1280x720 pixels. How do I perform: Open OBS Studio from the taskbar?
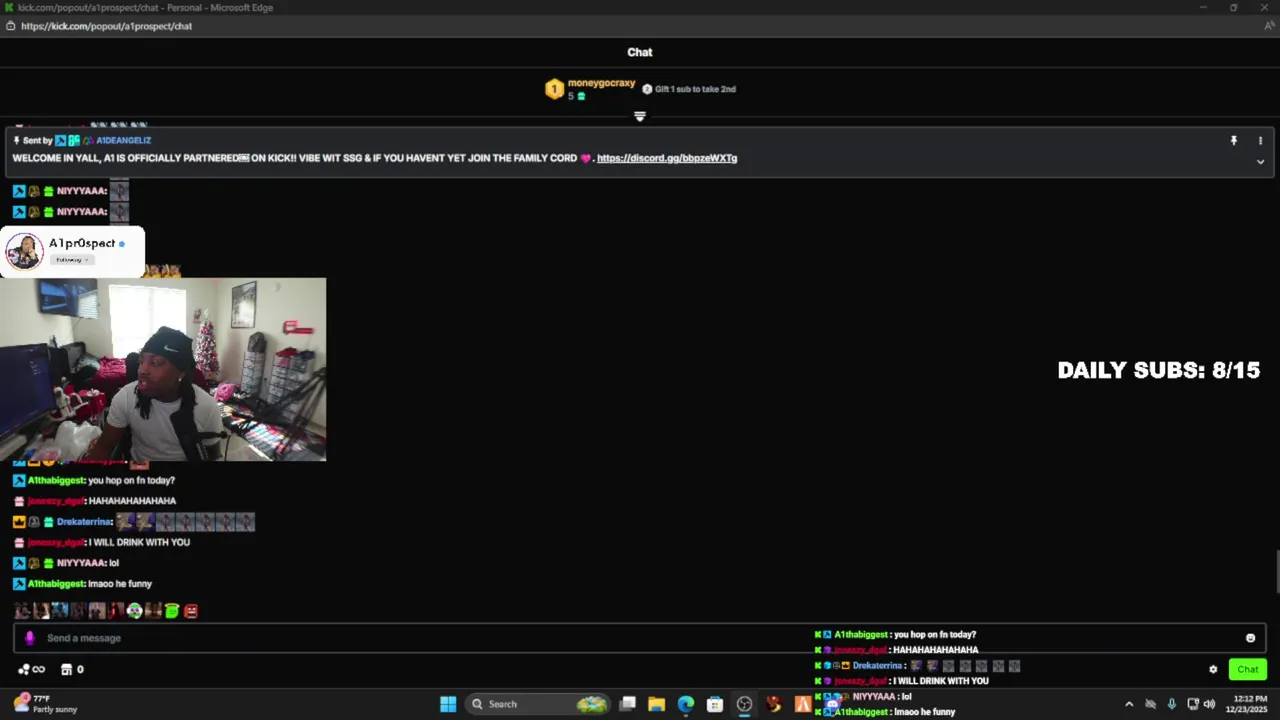coord(744,704)
